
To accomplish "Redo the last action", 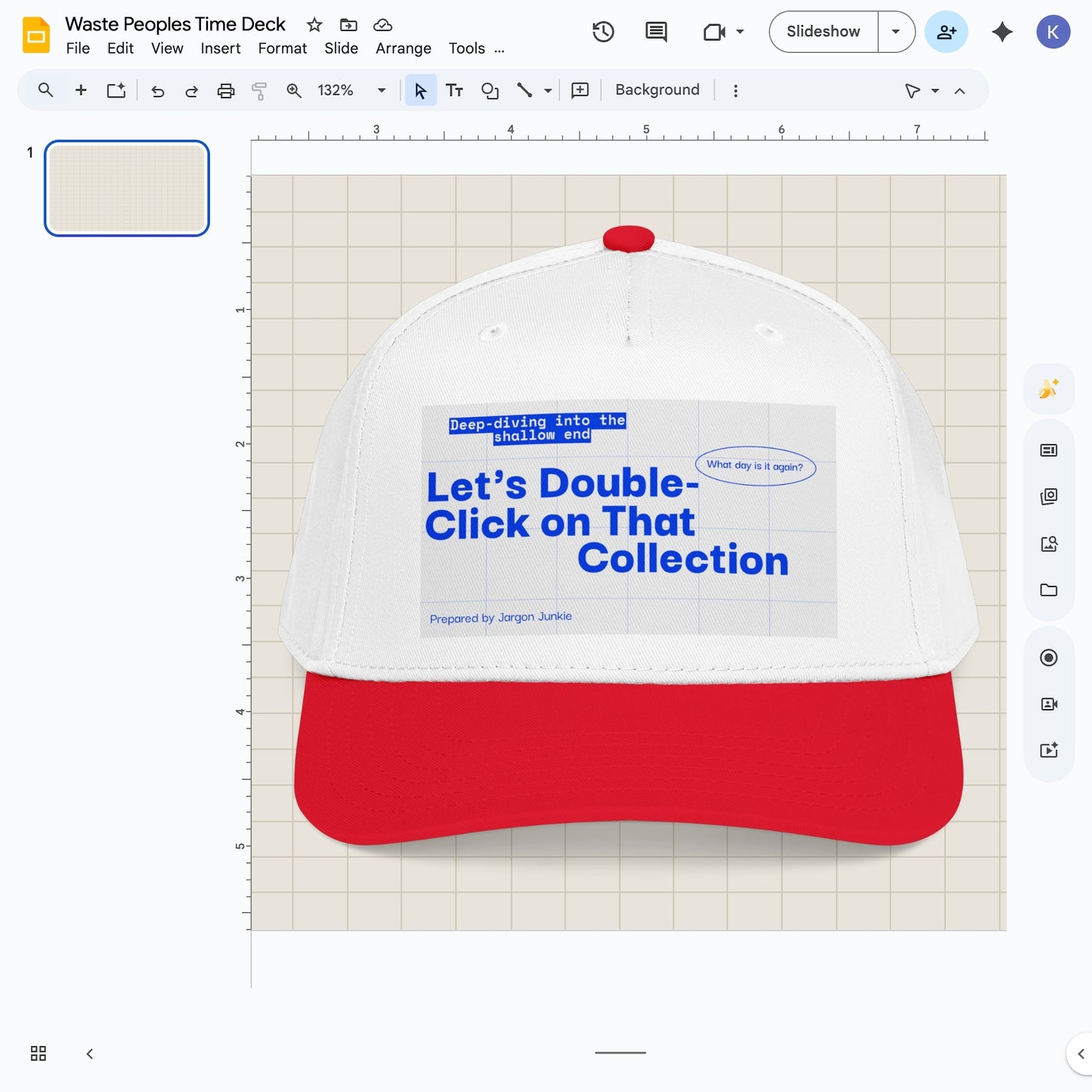I will 191,91.
